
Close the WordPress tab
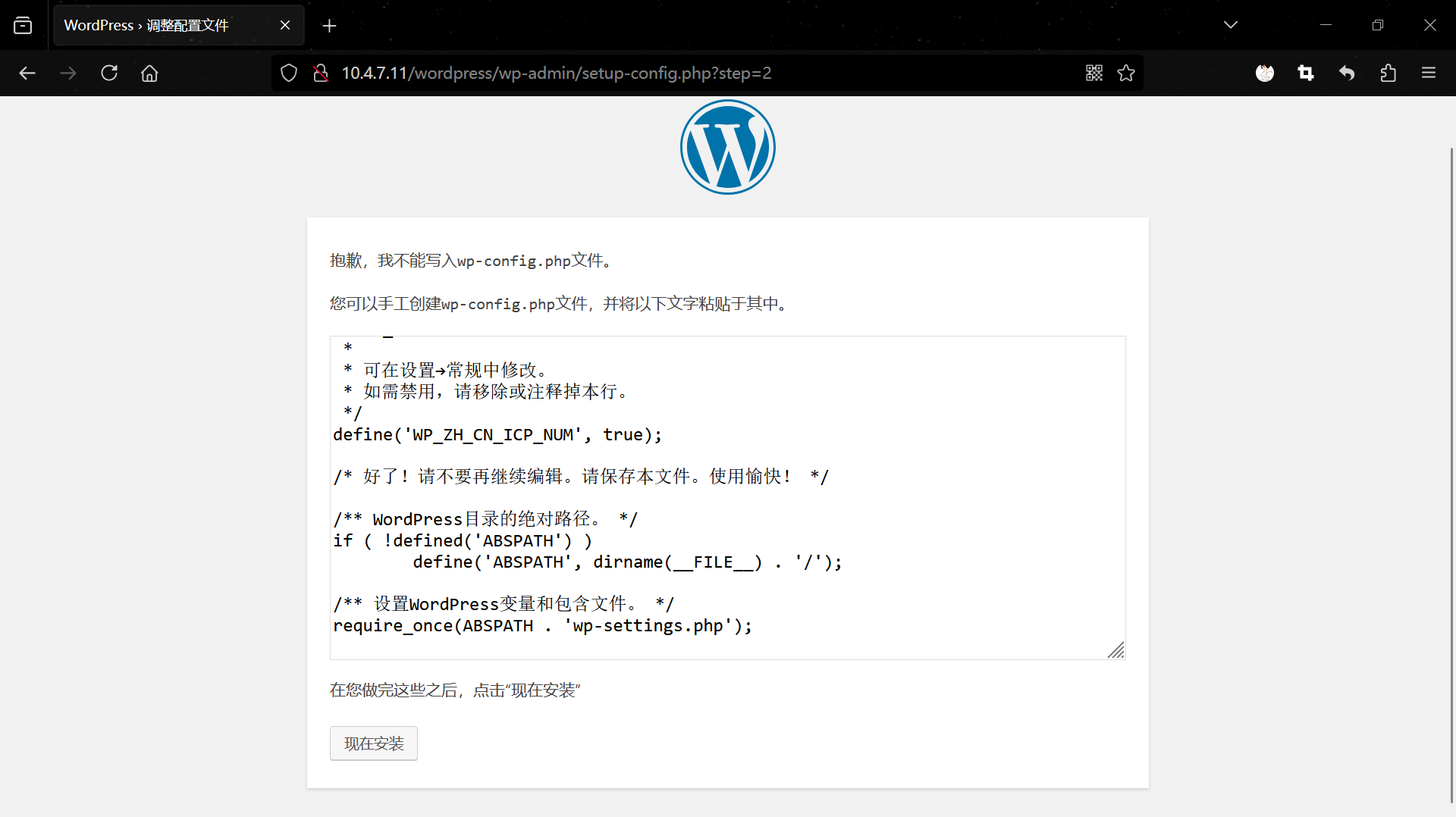(285, 25)
